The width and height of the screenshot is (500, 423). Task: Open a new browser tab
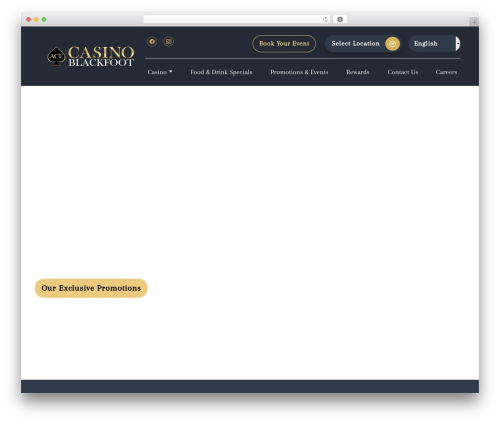474,22
